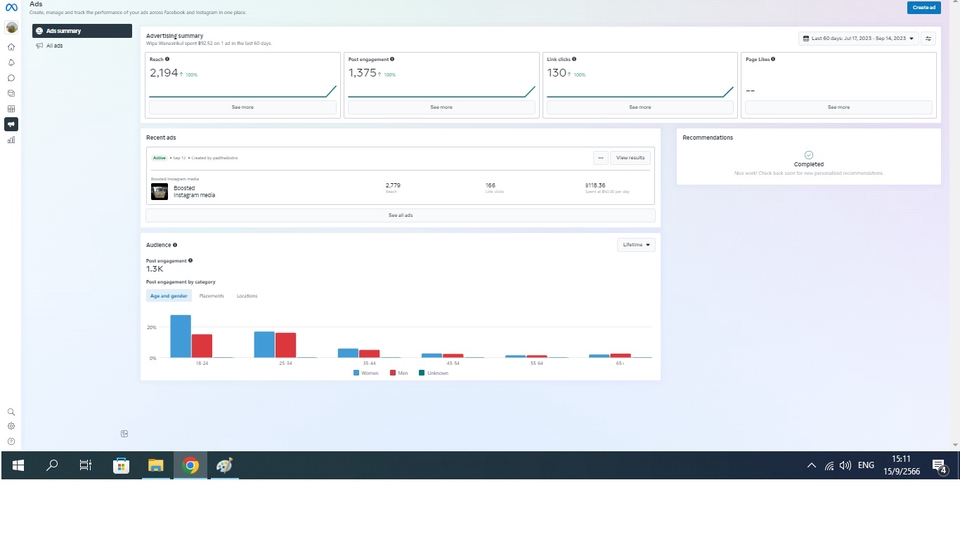Click the Men bar for 25-34
This screenshot has width=960, height=539.
[286, 345]
